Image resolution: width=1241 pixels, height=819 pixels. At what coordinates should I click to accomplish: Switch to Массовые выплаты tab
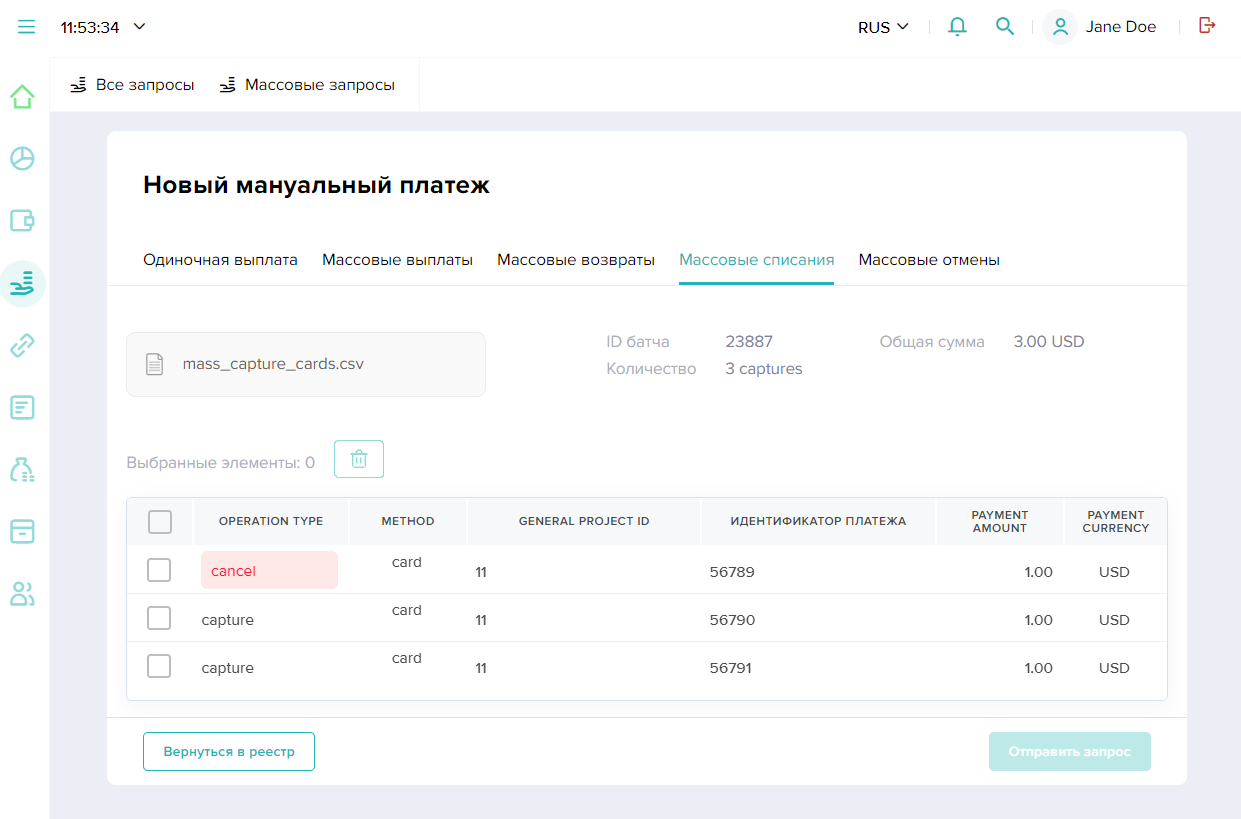397,260
